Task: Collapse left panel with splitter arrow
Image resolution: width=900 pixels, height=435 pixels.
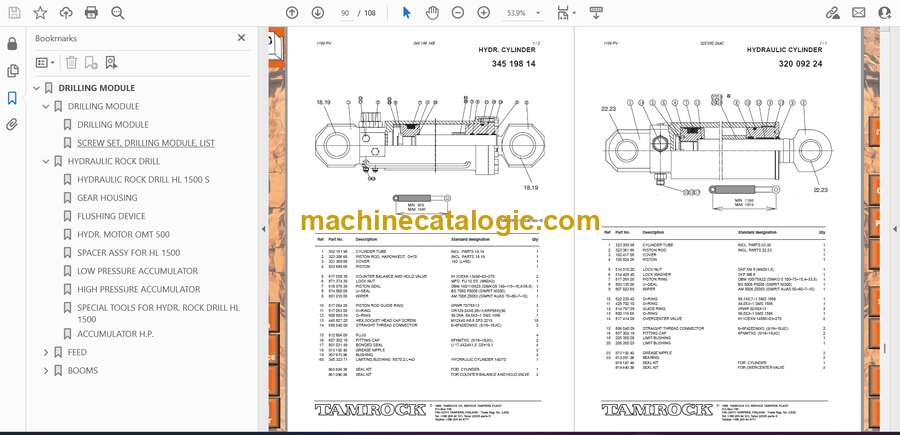Action: coord(263,229)
